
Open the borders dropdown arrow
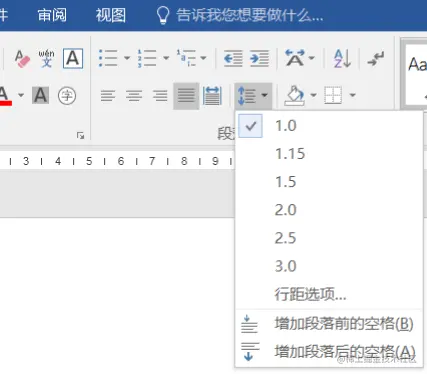pyautogui.click(x=353, y=96)
